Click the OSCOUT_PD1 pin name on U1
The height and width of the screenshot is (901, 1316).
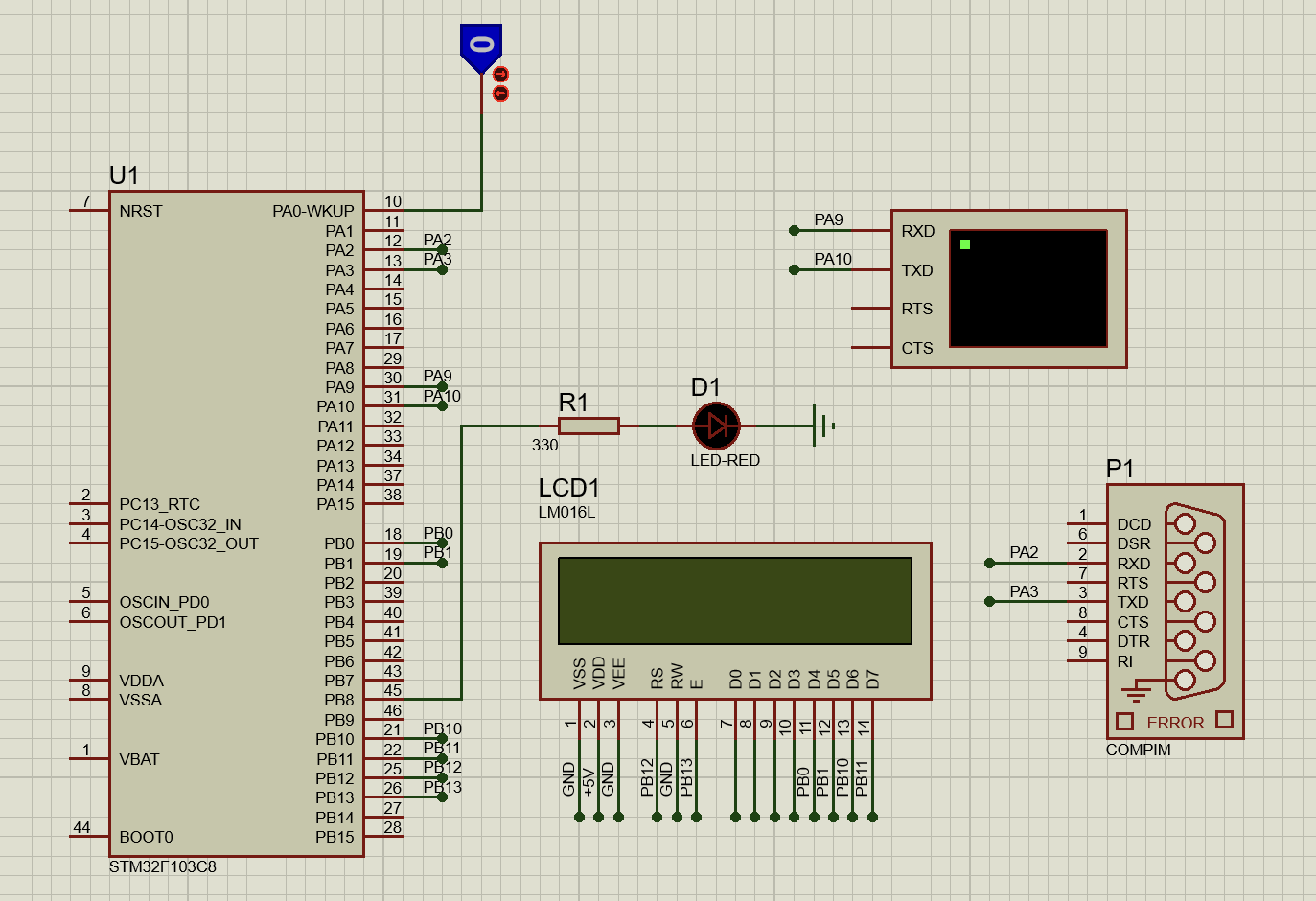(x=173, y=622)
